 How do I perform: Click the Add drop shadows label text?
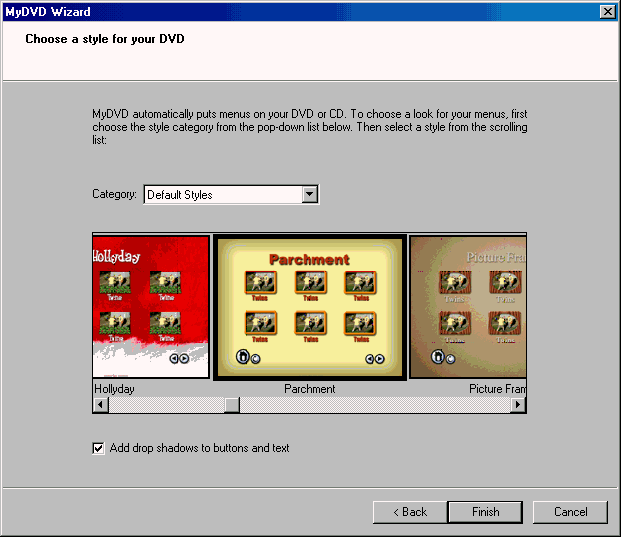coord(199,448)
